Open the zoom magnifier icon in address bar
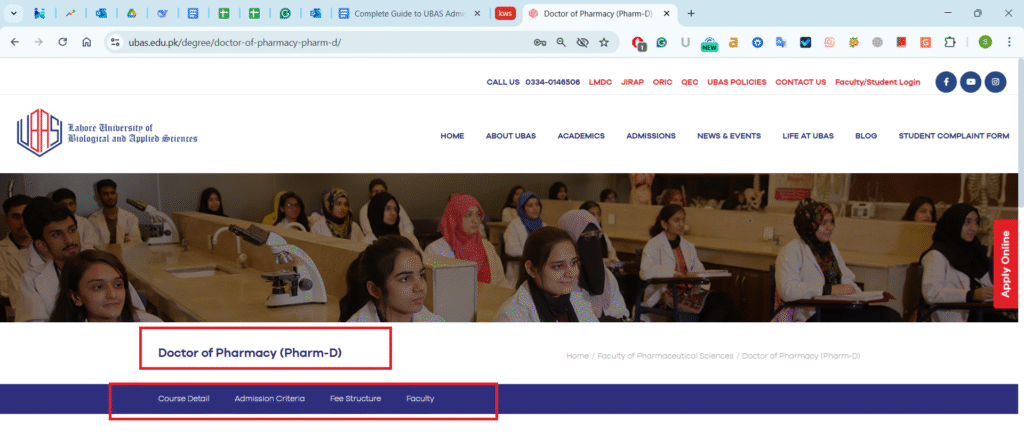The height and width of the screenshot is (447, 1024). (561, 43)
